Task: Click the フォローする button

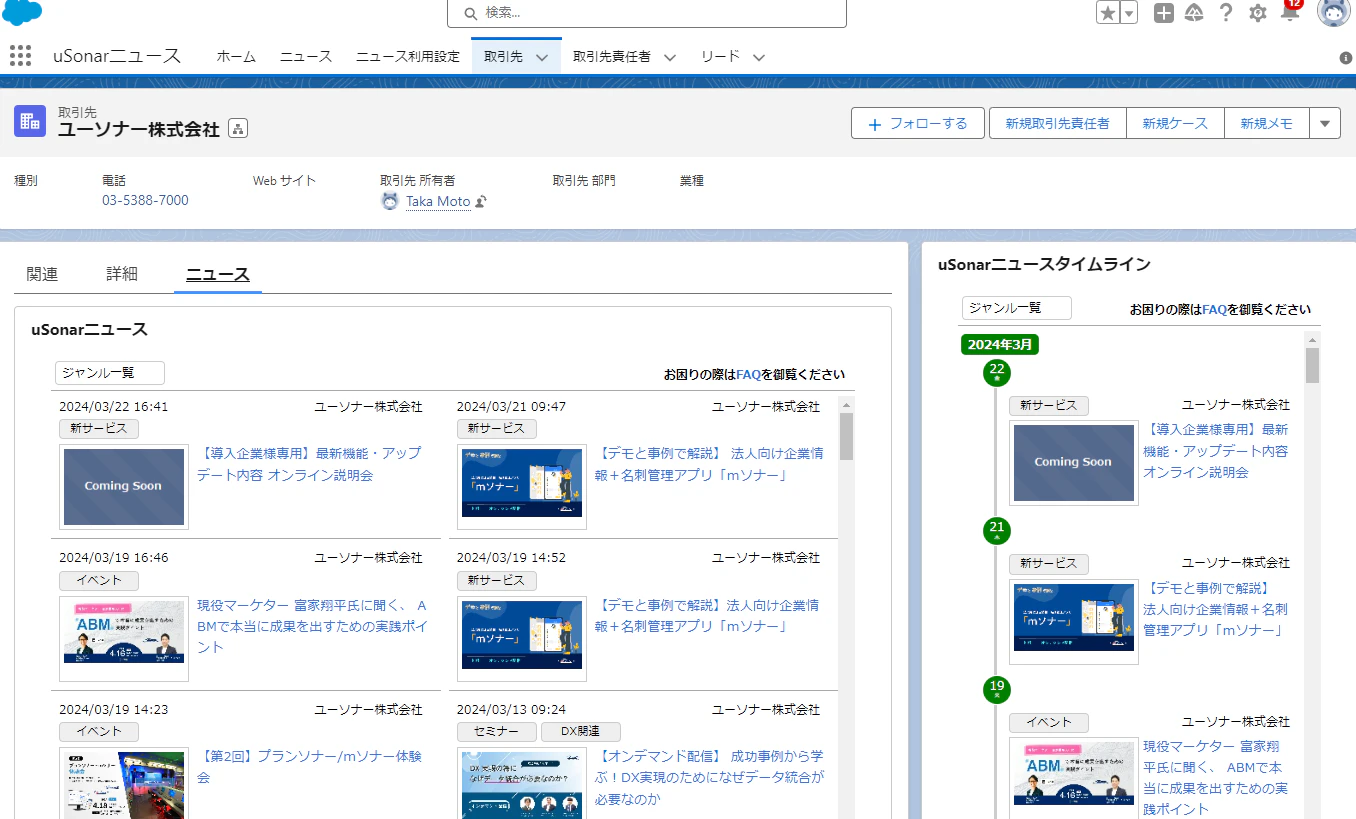Action: (918, 124)
